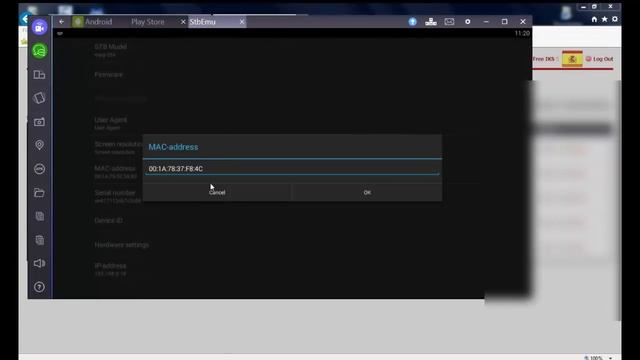Click the multi-window layout sidebar icon

(x=40, y=75)
